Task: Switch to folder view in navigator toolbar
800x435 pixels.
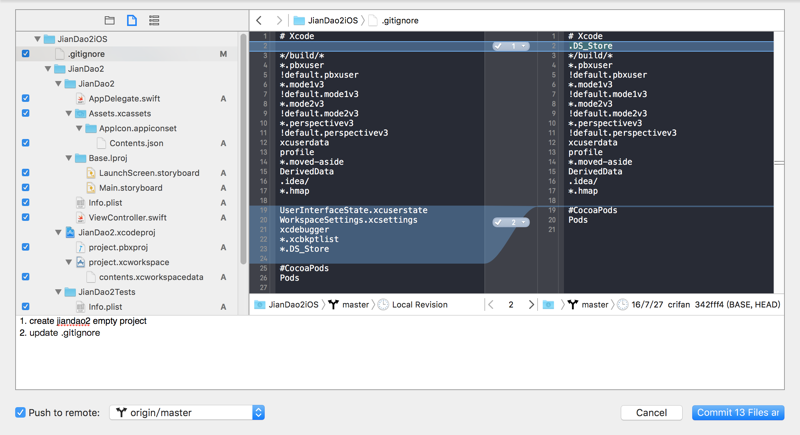Action: tap(109, 20)
